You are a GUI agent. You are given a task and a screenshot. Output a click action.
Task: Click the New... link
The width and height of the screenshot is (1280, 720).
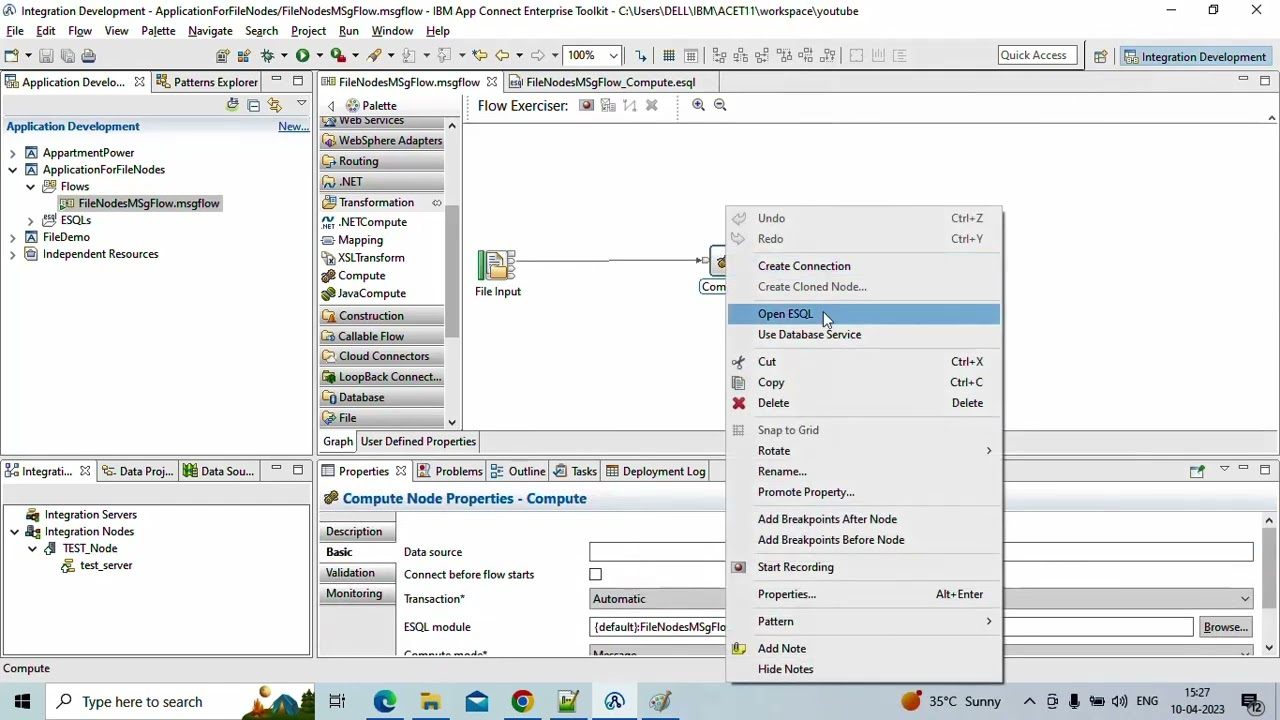(x=293, y=126)
